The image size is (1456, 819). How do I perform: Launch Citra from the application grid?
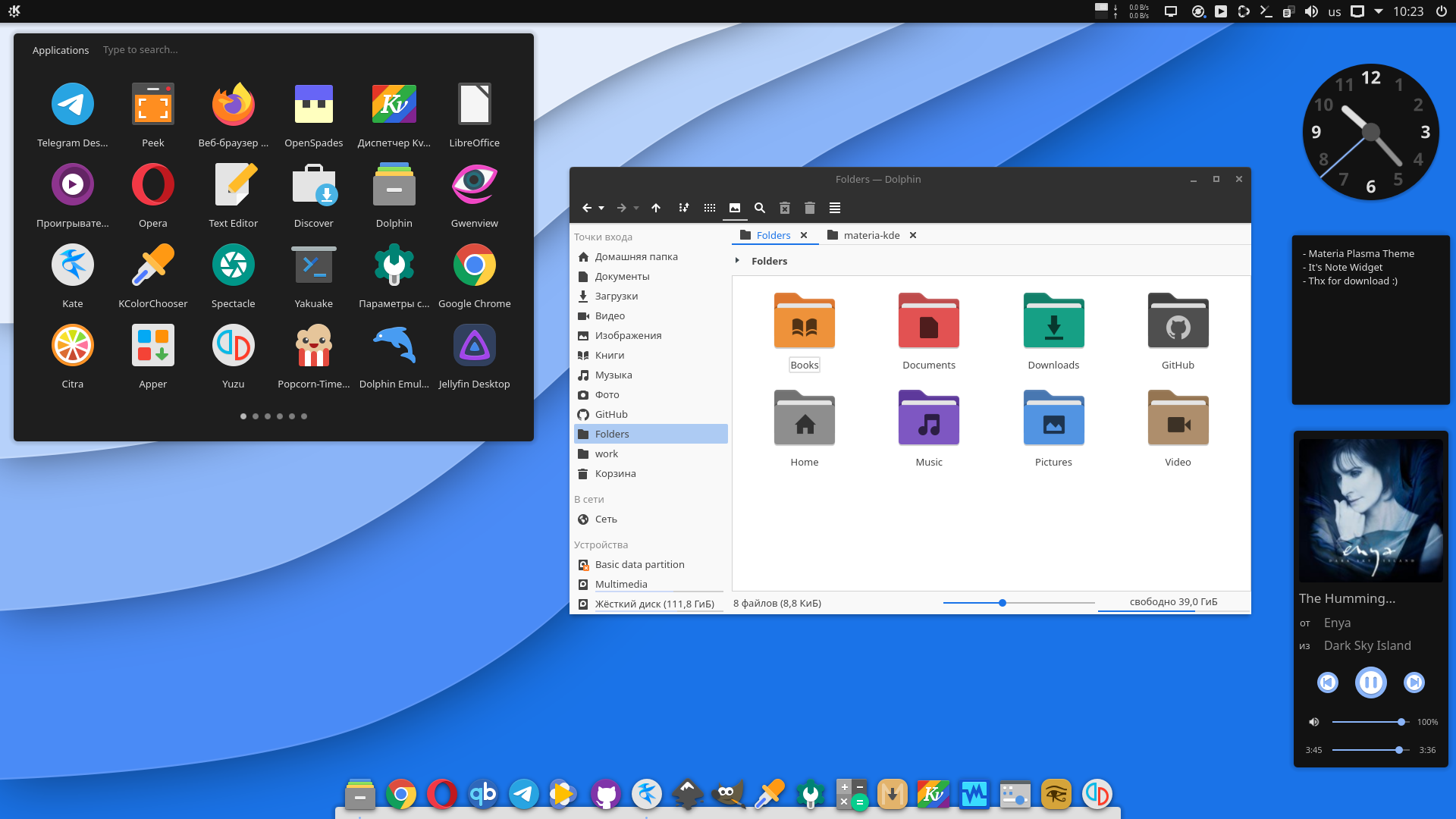click(x=73, y=356)
